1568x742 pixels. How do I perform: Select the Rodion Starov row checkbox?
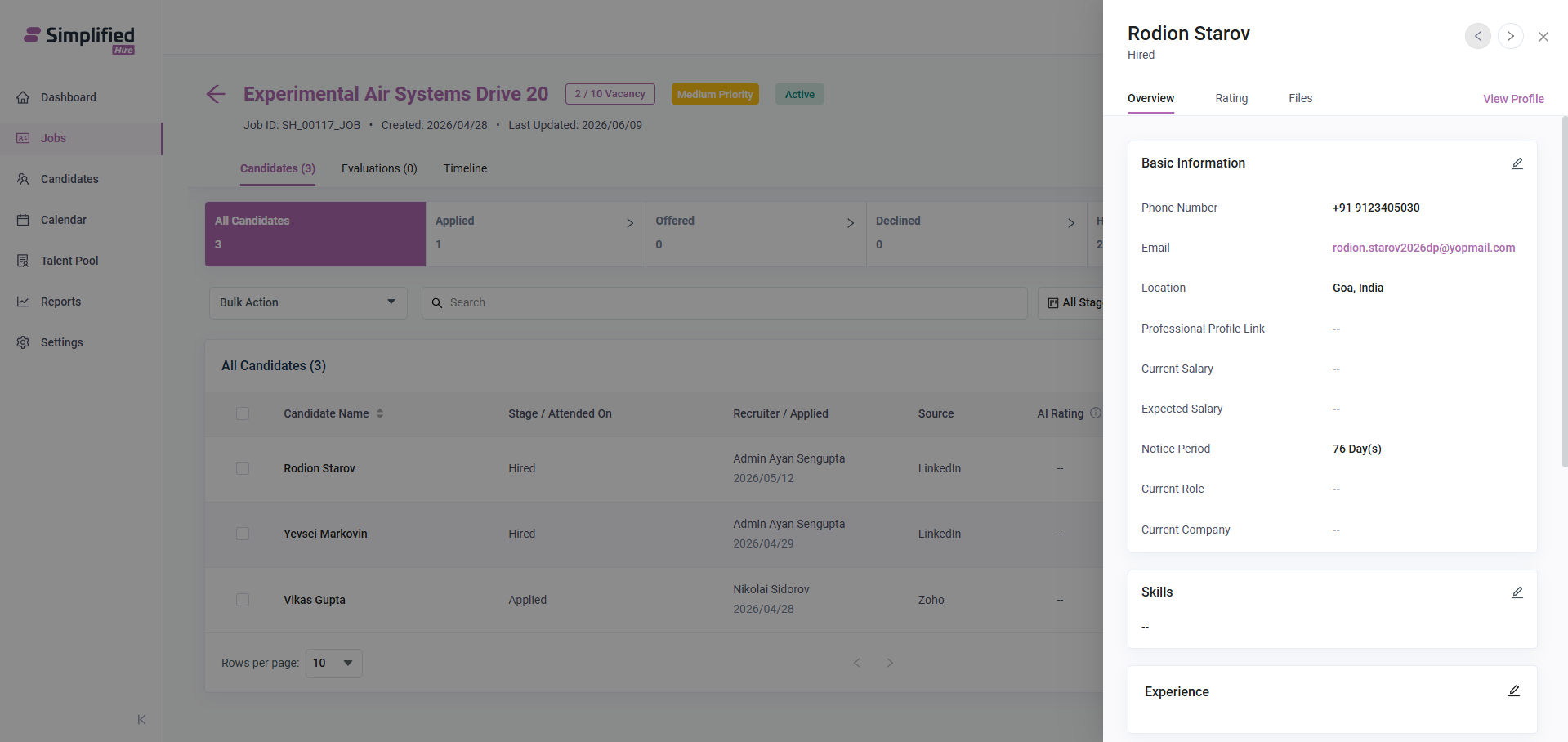pyautogui.click(x=243, y=468)
